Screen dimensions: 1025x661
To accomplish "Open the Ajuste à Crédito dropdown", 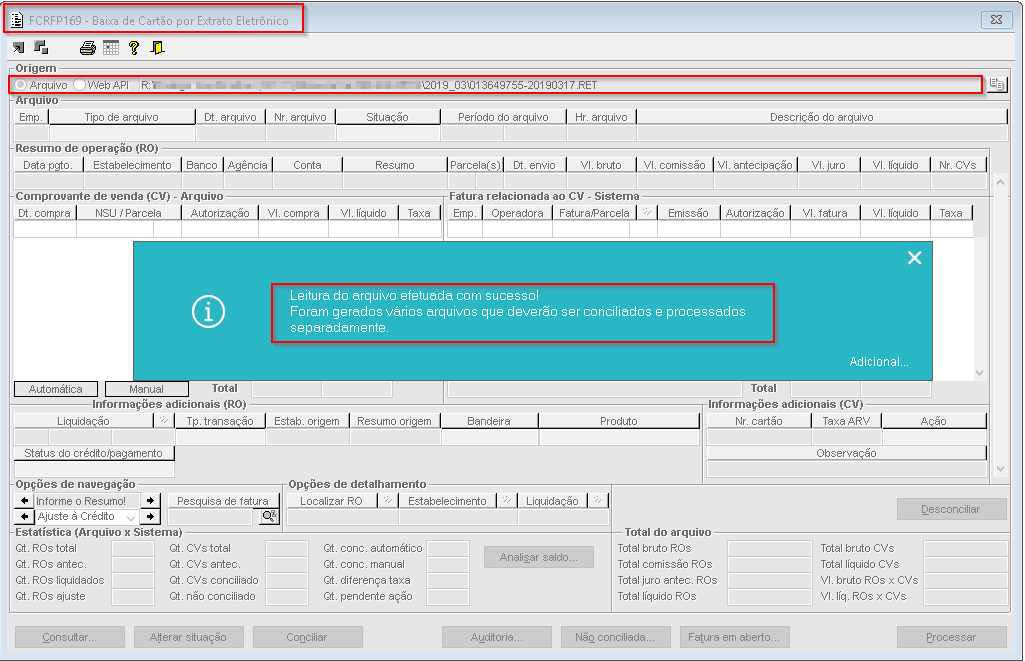I will click(x=131, y=517).
